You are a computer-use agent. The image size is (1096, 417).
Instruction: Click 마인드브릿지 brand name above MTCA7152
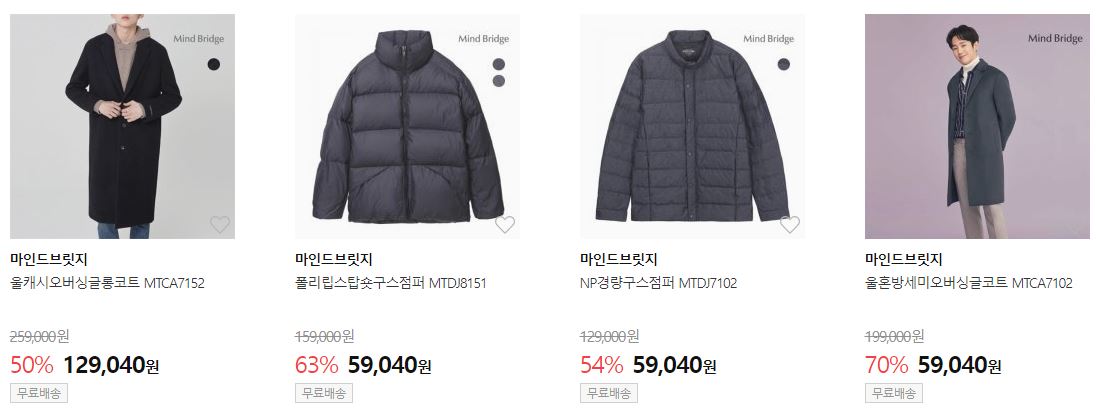coord(48,260)
